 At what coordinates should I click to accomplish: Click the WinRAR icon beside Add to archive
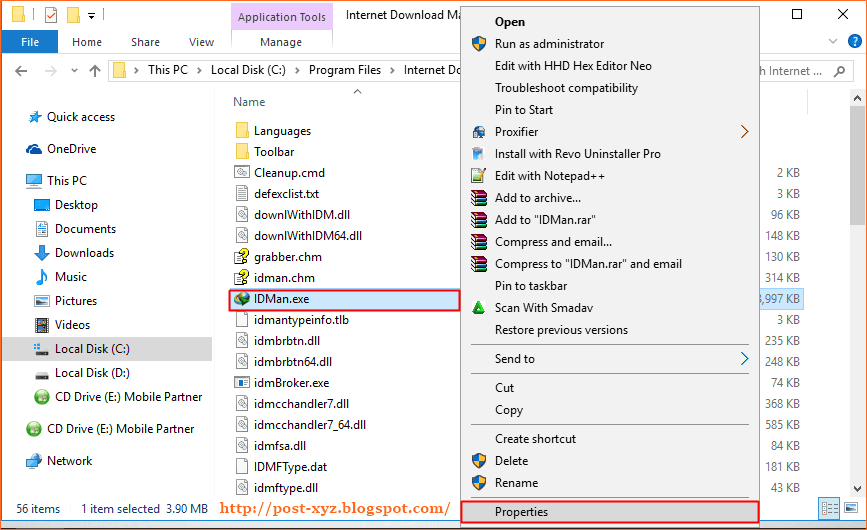[479, 198]
